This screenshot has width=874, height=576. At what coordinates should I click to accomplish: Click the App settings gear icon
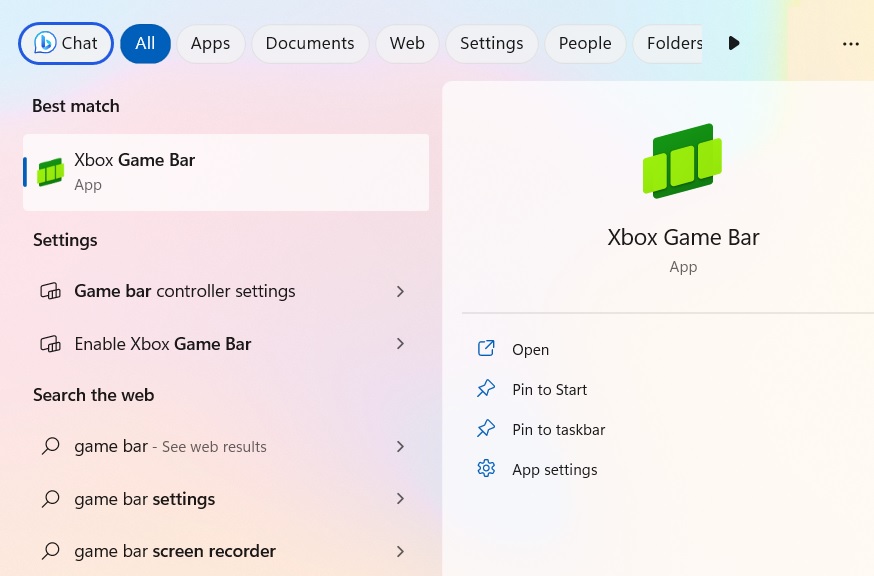tap(486, 469)
